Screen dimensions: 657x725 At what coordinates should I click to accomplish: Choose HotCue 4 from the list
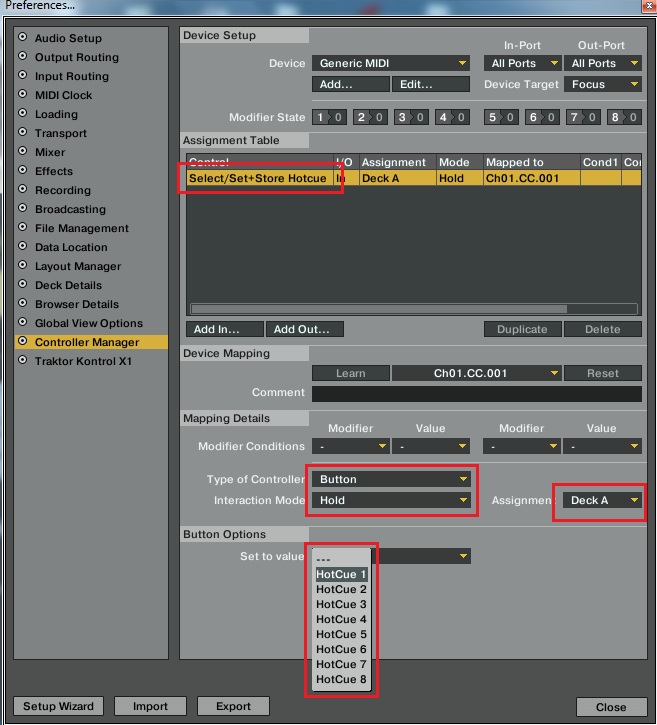point(341,619)
